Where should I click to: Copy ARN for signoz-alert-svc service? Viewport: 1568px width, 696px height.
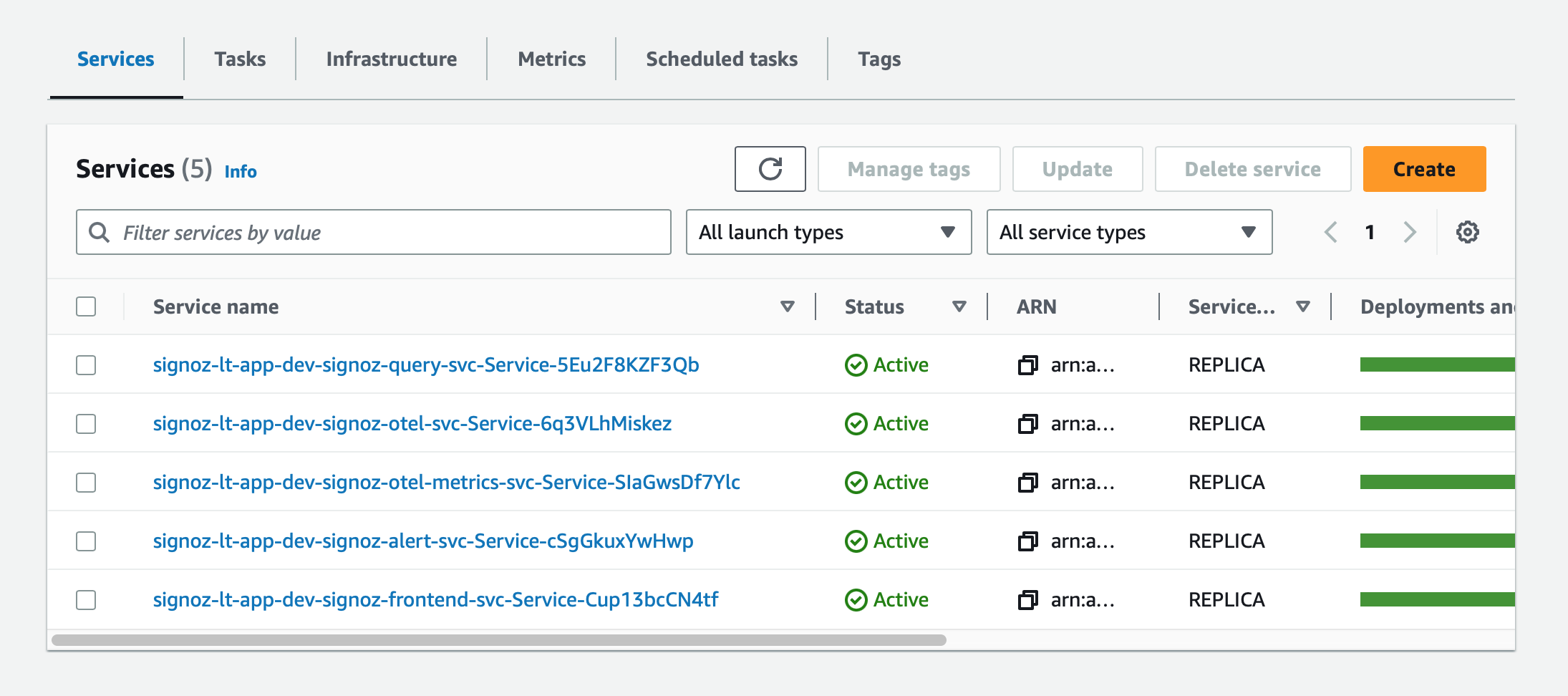click(x=1028, y=541)
